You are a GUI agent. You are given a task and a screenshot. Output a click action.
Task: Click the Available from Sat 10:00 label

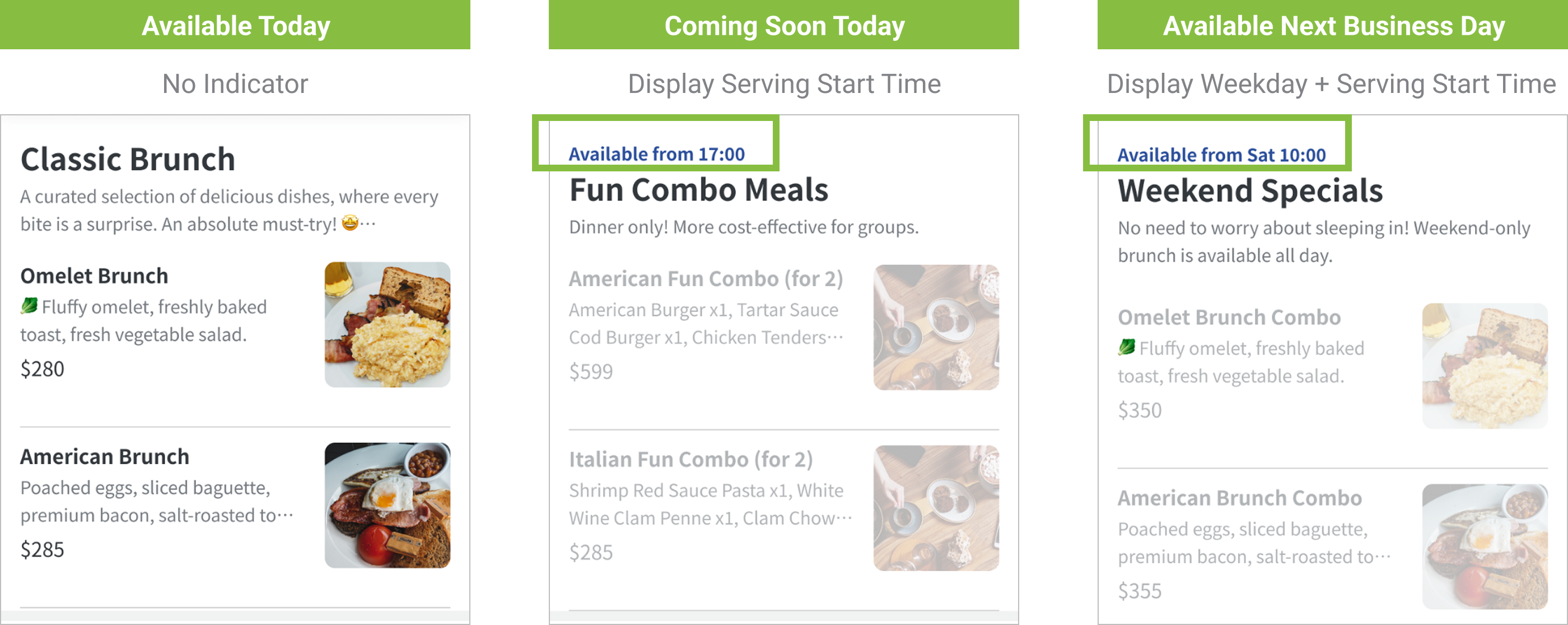pos(1221,155)
